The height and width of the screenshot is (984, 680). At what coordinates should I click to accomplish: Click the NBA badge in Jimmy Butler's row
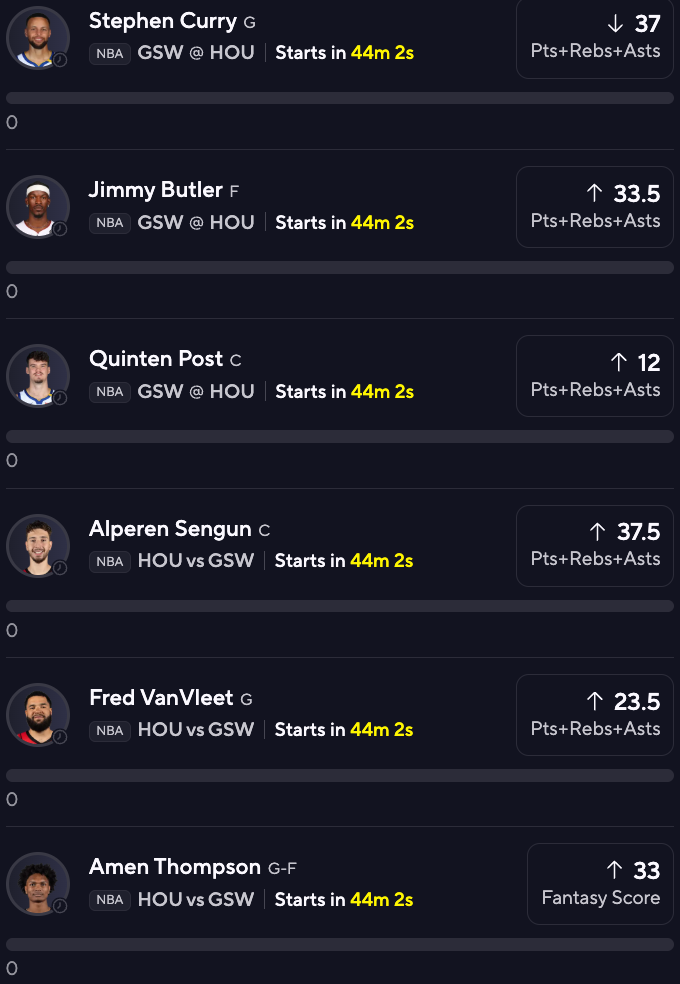point(110,223)
